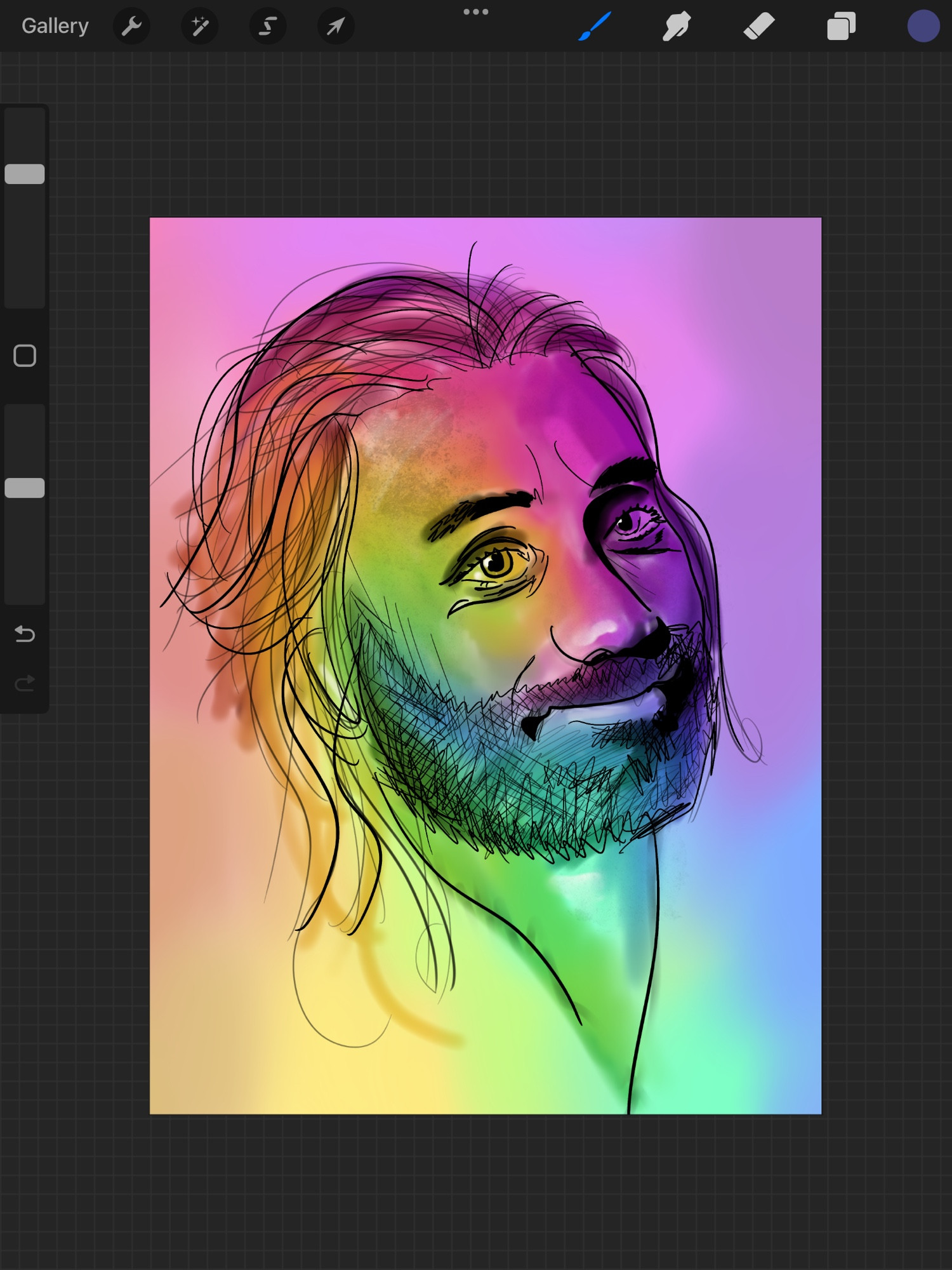This screenshot has width=952, height=1270.
Task: Open the active color picker
Action: coord(923,26)
